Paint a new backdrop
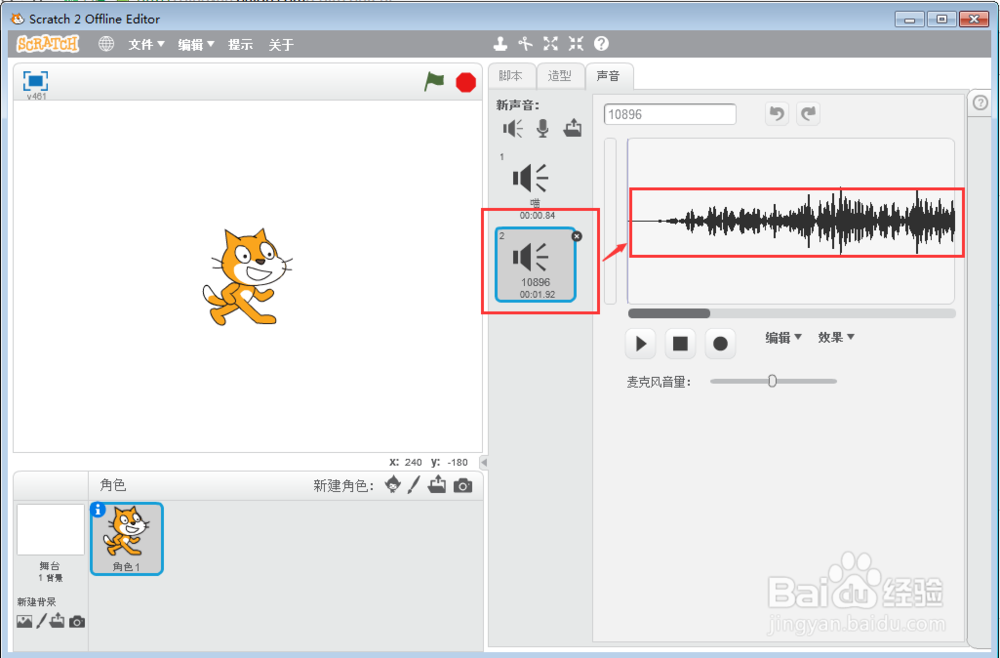This screenshot has width=1000, height=658. 41,620
